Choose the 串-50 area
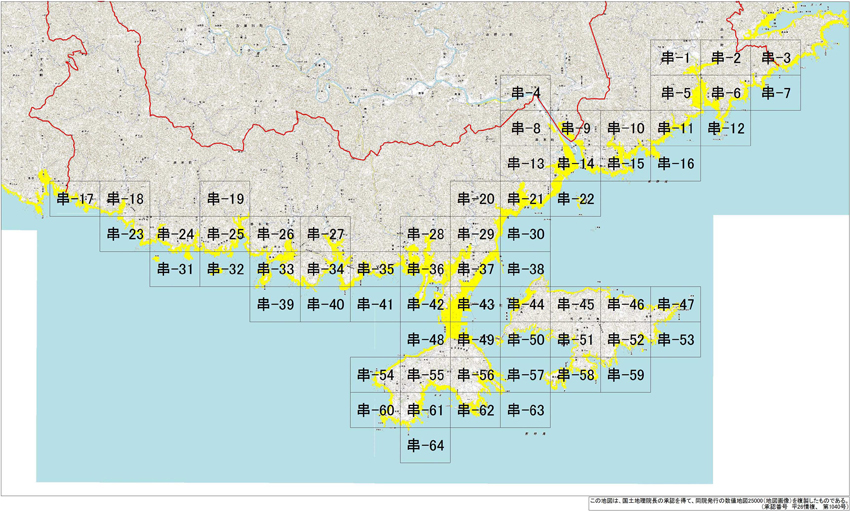The image size is (850, 511). tap(525, 339)
